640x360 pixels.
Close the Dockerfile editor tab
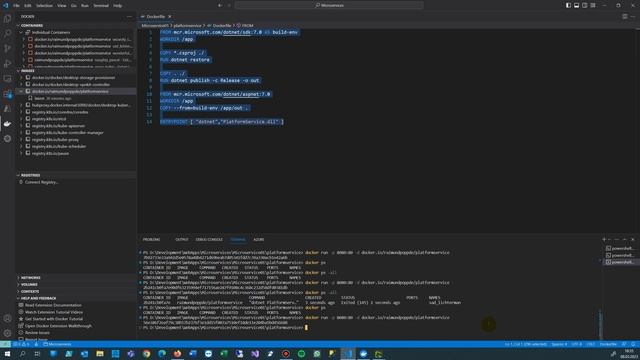(169, 17)
